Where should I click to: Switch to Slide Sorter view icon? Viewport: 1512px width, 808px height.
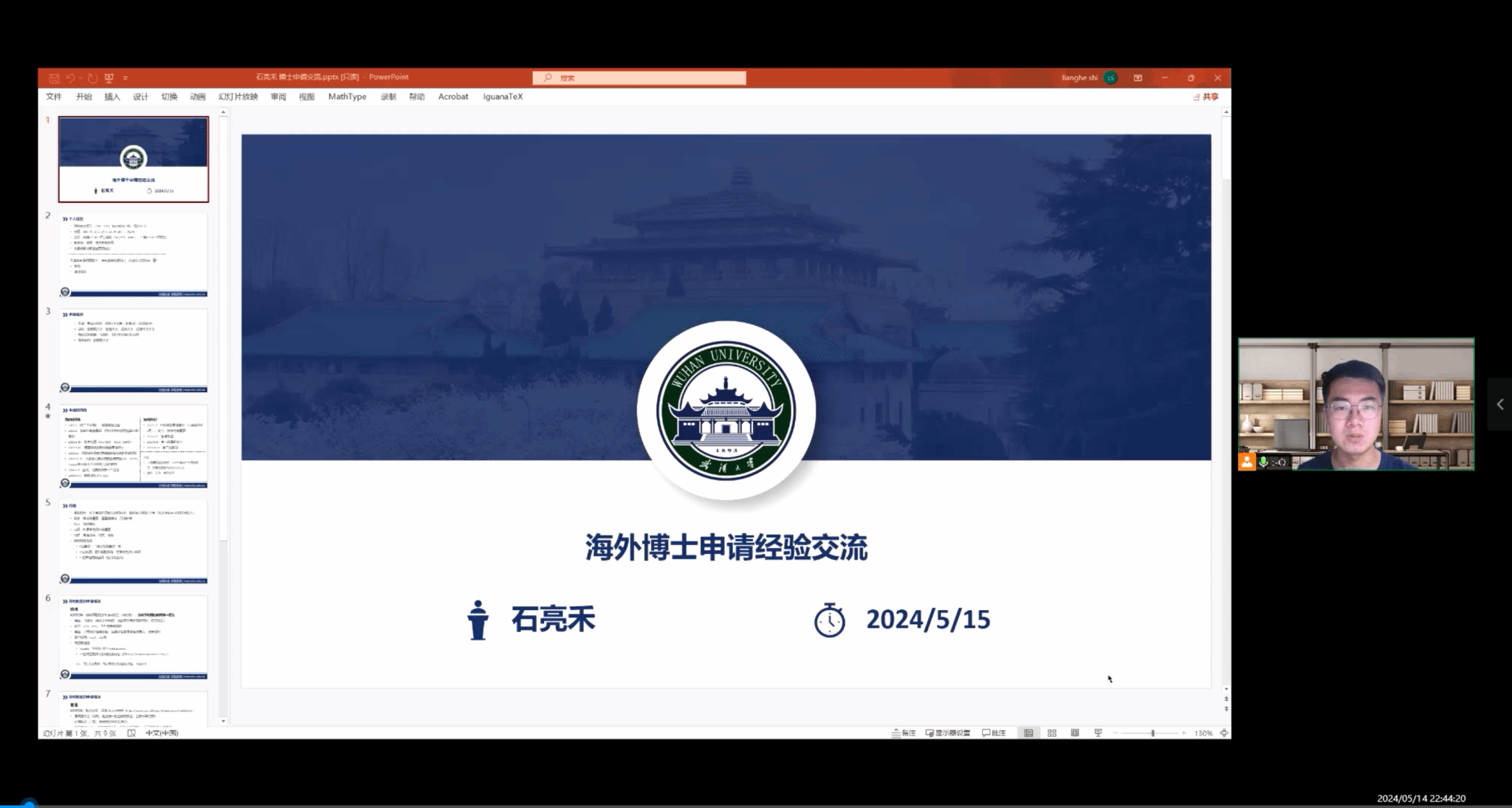pyautogui.click(x=1052, y=733)
